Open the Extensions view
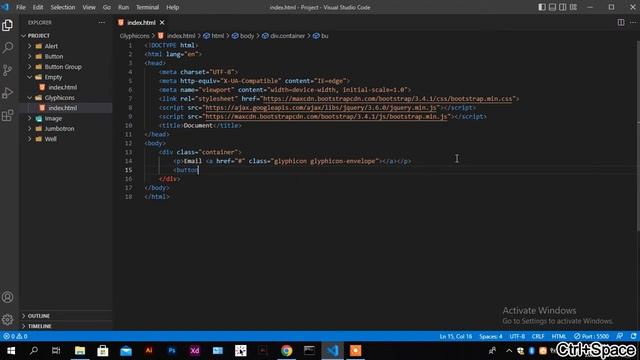The width and height of the screenshot is (640, 360). pos(7,116)
